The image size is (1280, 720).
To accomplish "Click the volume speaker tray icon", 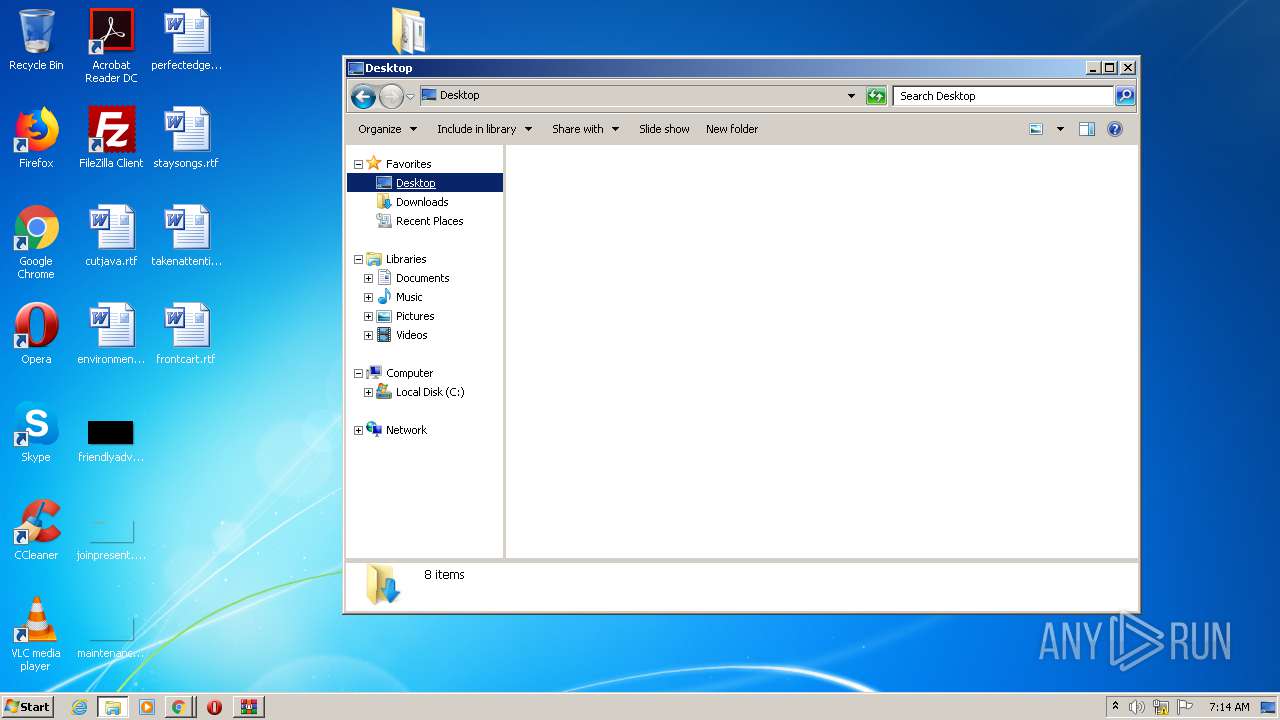I will (1137, 707).
